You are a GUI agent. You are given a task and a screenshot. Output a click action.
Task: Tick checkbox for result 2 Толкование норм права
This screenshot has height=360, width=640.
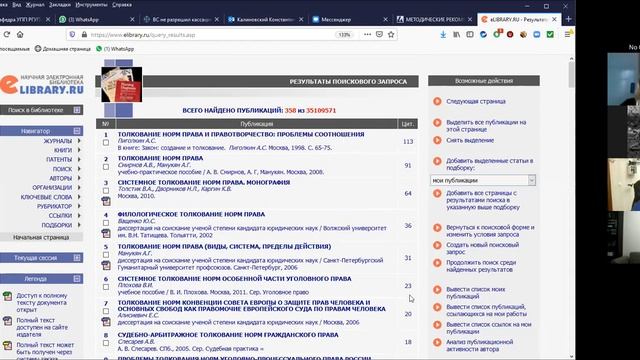click(106, 167)
